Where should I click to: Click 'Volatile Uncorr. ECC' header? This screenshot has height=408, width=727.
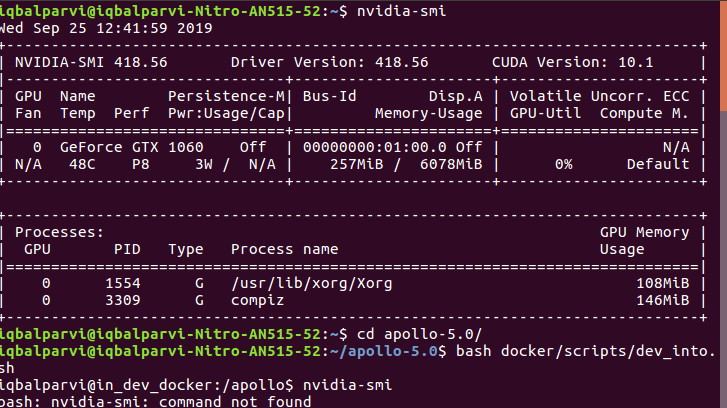(599, 96)
